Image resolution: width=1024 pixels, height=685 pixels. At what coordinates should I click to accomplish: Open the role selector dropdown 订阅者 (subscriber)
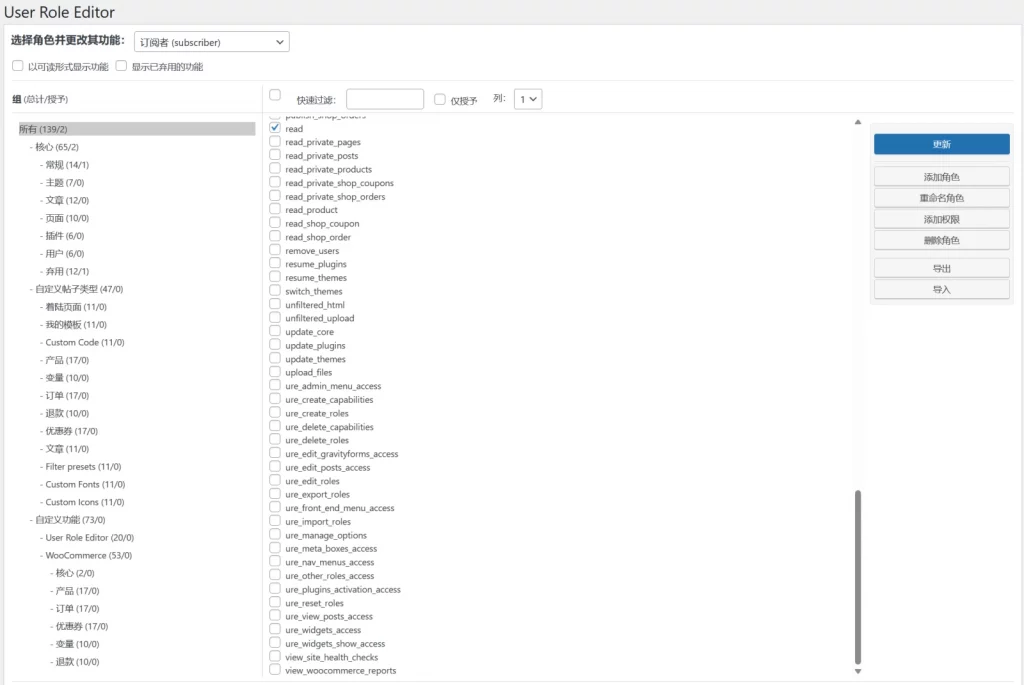click(x=211, y=42)
